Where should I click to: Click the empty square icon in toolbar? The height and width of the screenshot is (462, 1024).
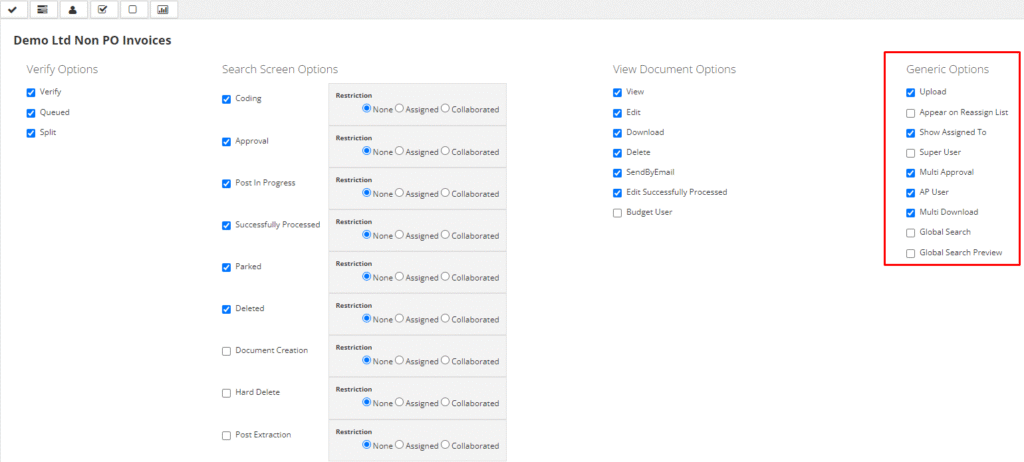point(132,10)
